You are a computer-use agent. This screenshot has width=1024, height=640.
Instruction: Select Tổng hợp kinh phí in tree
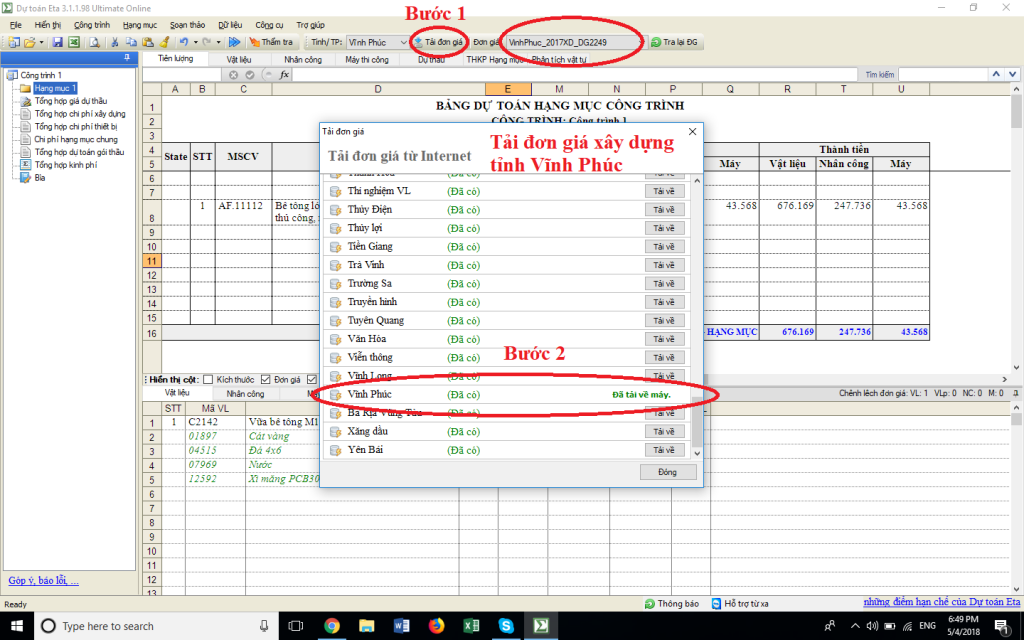coord(66,165)
